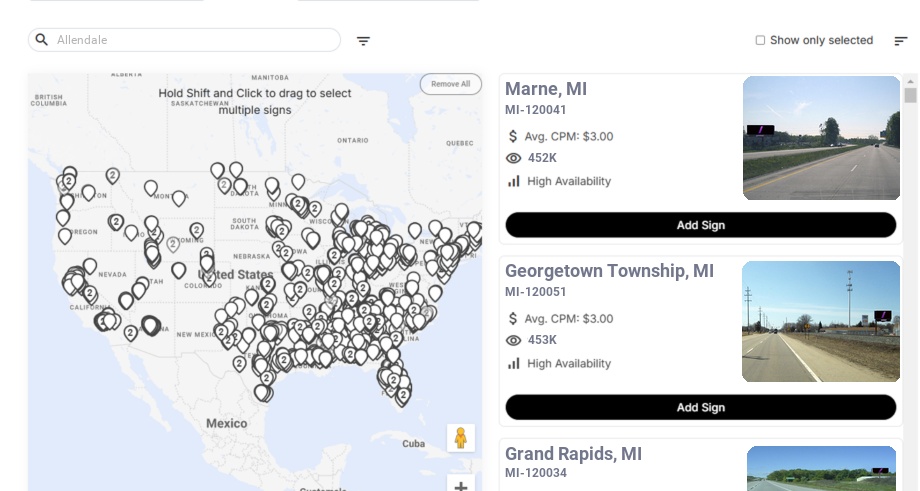
Task: Type in the Allendale search field
Action: click(195, 40)
